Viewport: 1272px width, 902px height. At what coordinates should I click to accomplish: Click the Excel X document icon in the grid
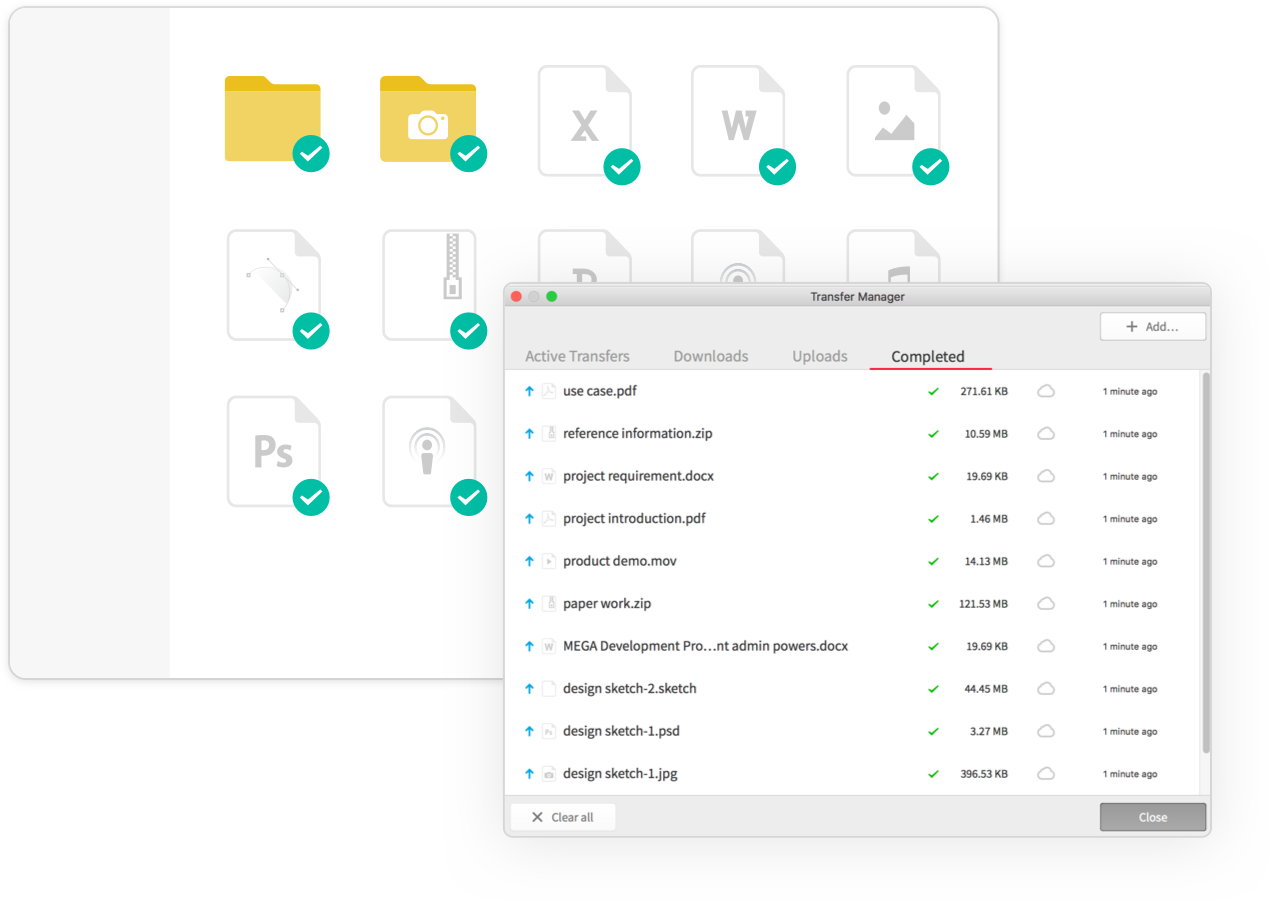click(584, 120)
